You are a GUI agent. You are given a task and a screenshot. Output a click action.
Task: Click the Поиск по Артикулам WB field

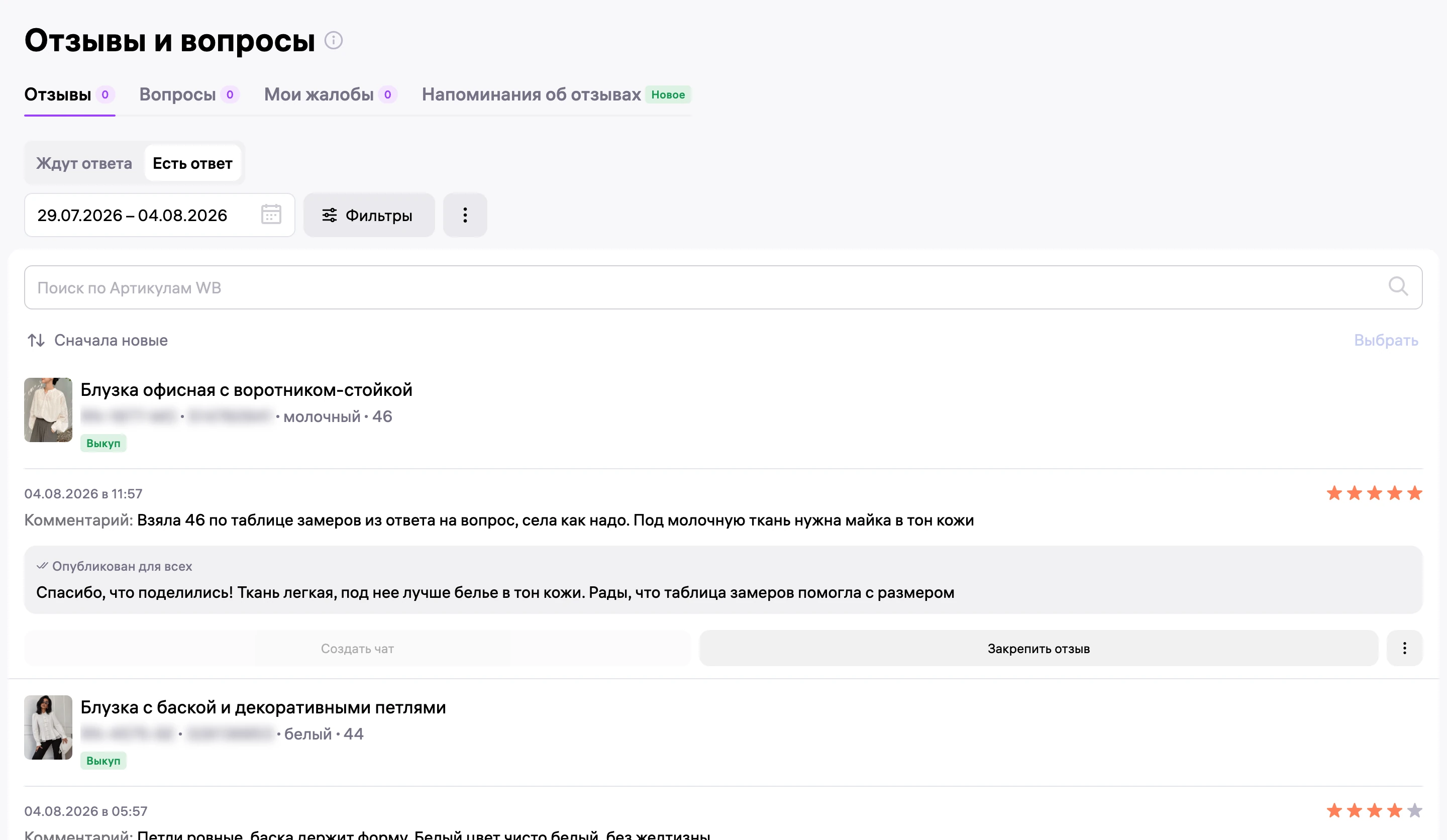(723, 288)
